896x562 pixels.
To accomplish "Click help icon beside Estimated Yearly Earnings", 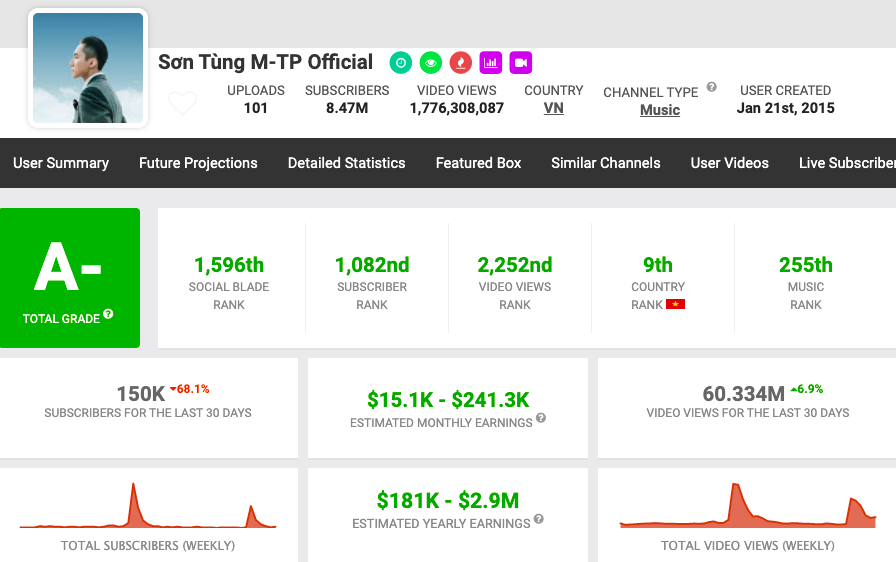I will (538, 519).
